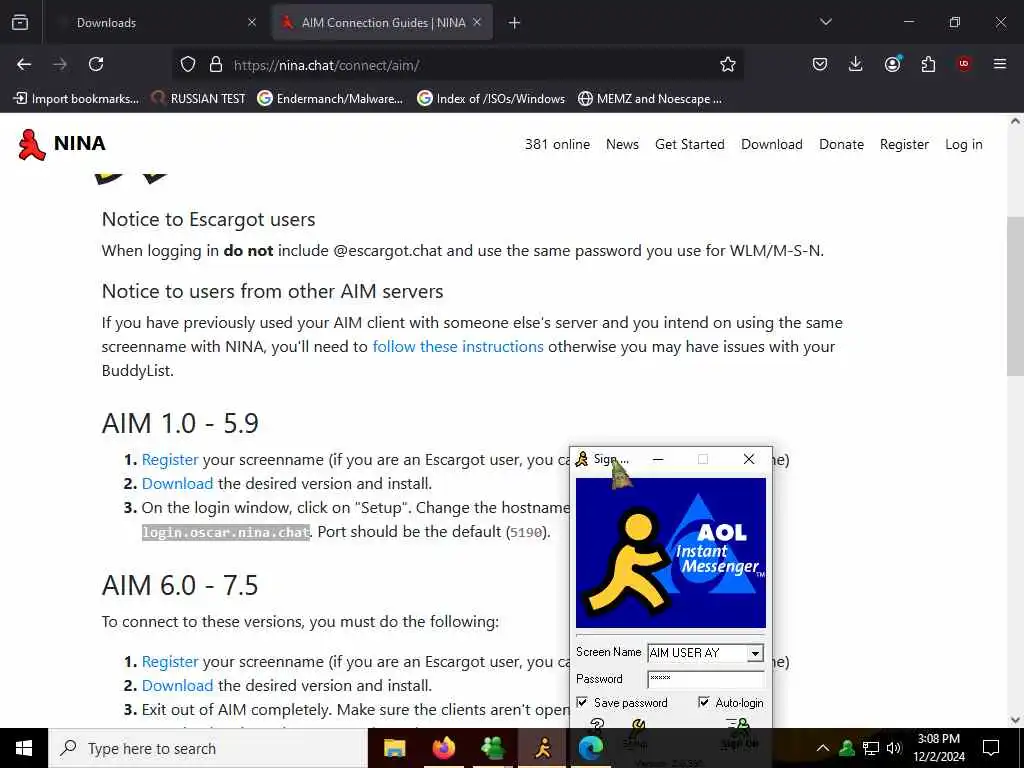The image size is (1024, 768).
Task: Click Register link under AIM 6.0 - 7.5
Action: (170, 662)
